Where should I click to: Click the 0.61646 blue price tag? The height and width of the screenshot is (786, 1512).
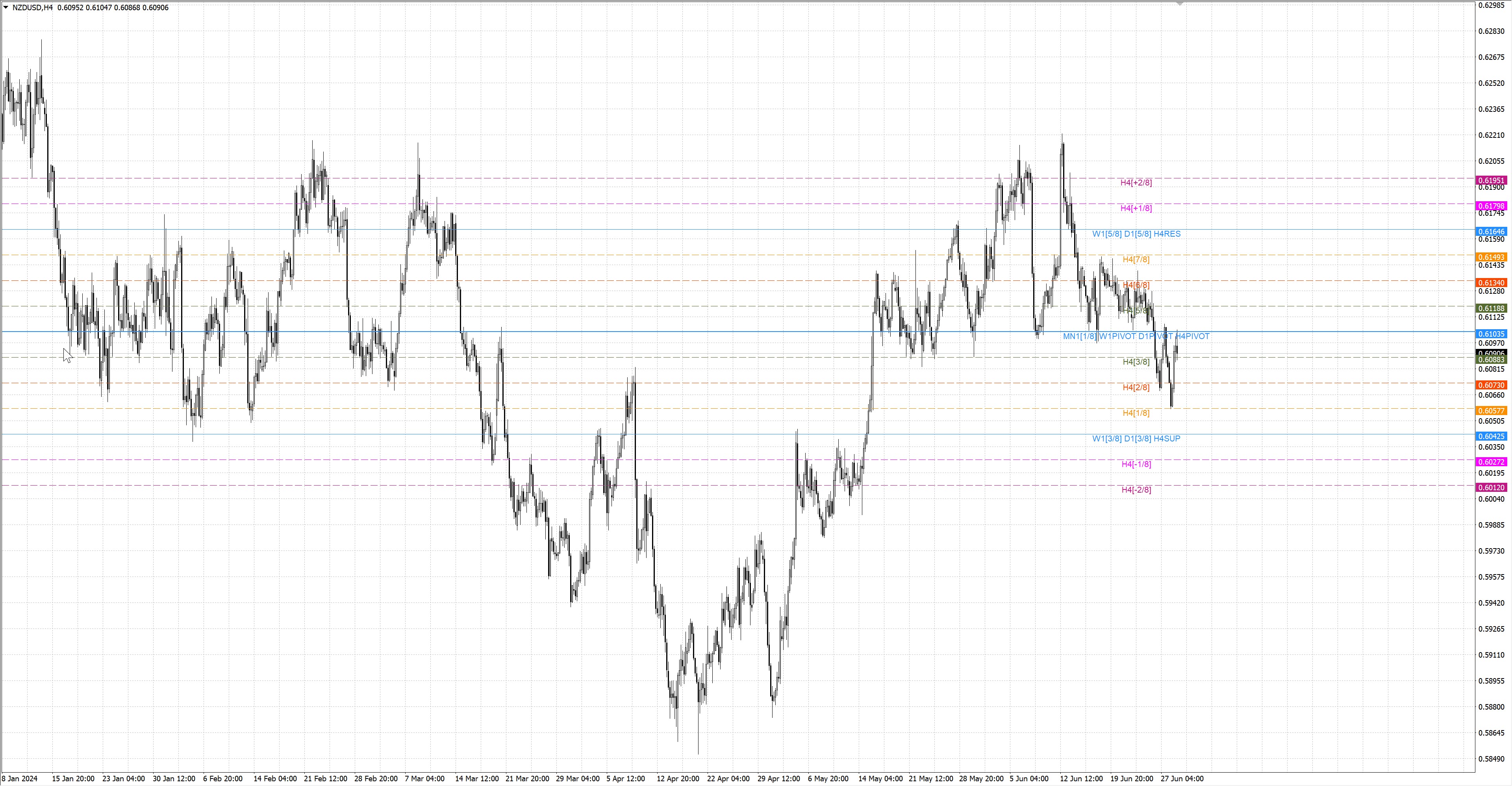(1491, 232)
